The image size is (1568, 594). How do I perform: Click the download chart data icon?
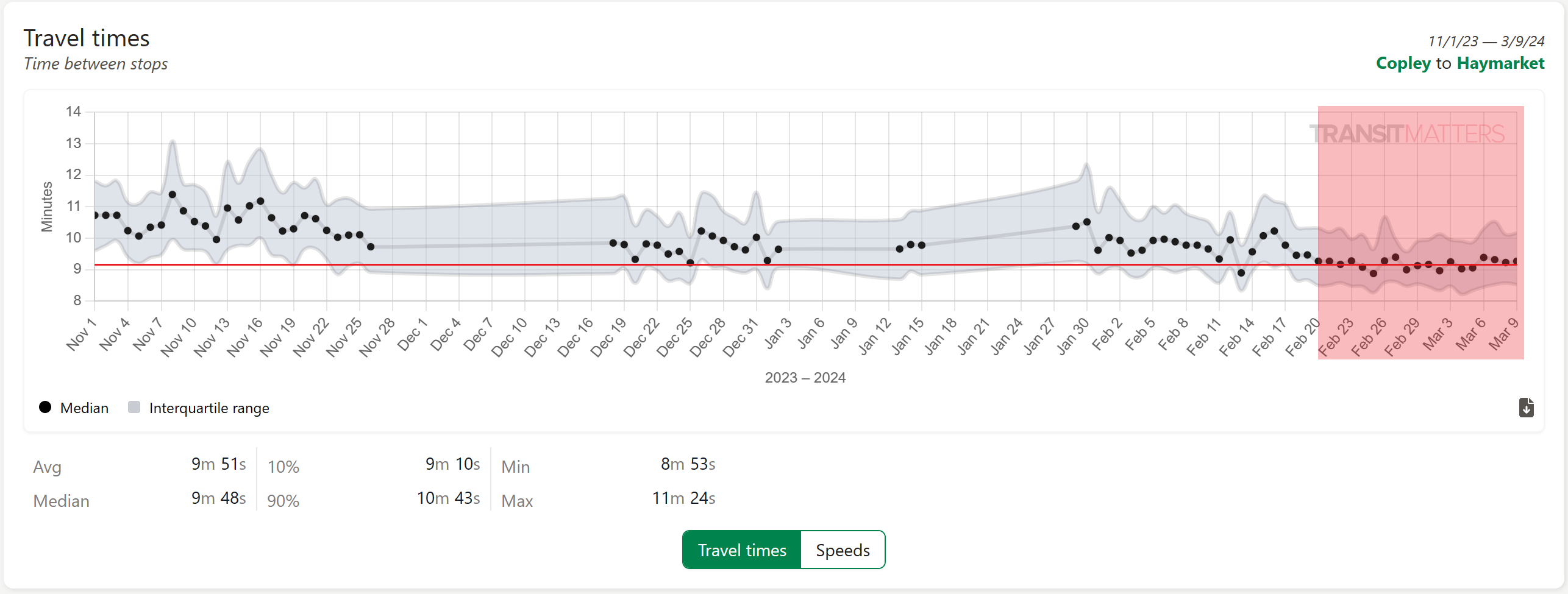[x=1526, y=408]
